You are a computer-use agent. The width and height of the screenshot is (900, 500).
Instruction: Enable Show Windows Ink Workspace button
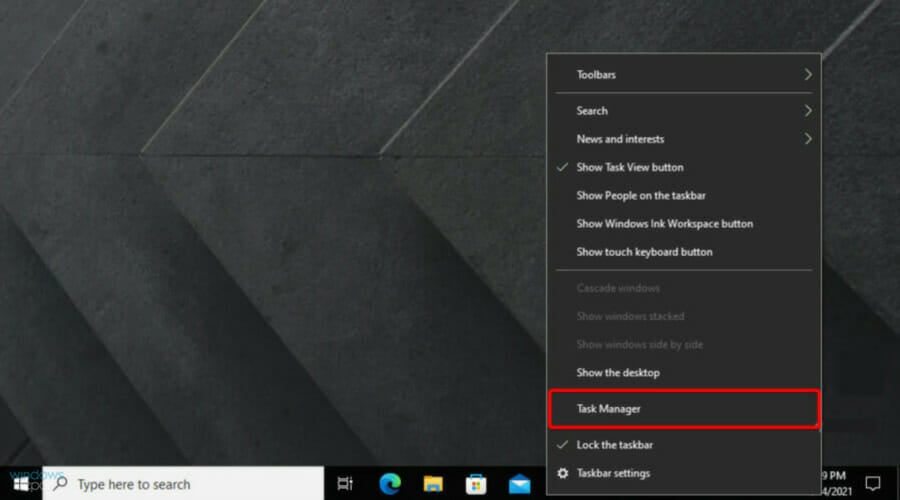(684, 224)
